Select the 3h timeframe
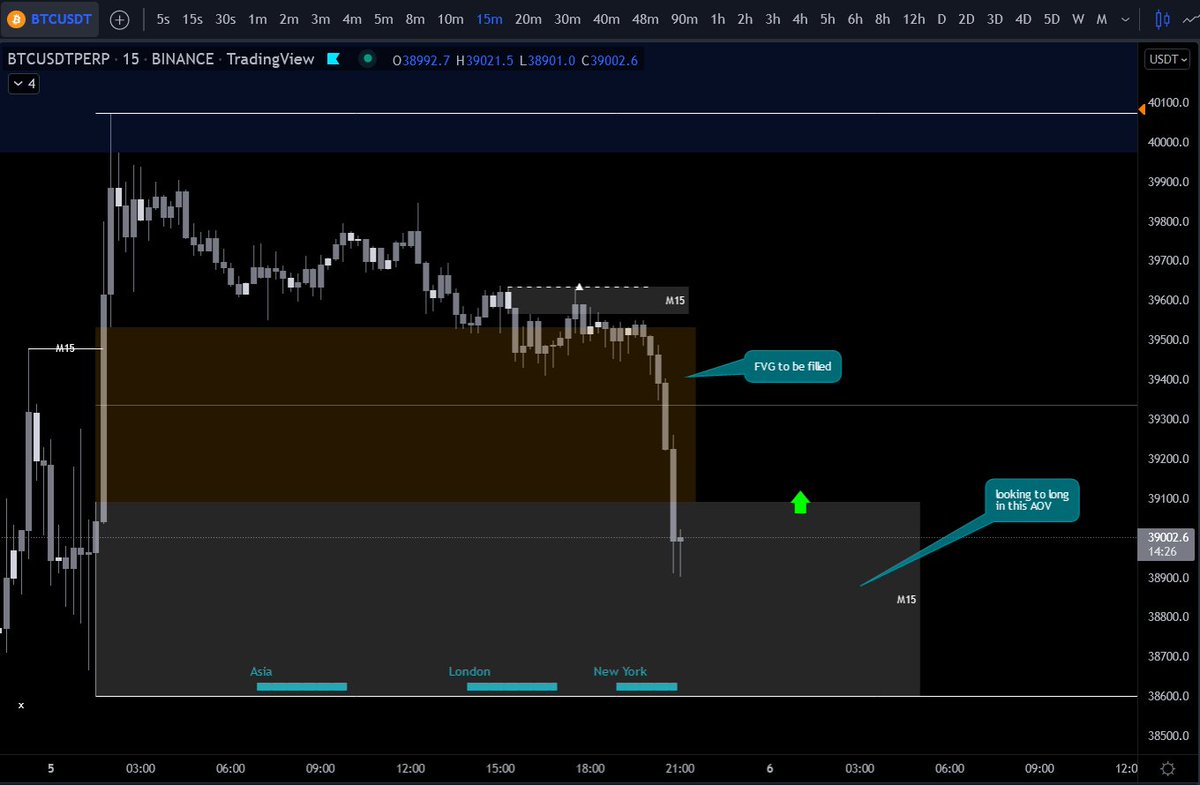The height and width of the screenshot is (785, 1200). tap(773, 19)
